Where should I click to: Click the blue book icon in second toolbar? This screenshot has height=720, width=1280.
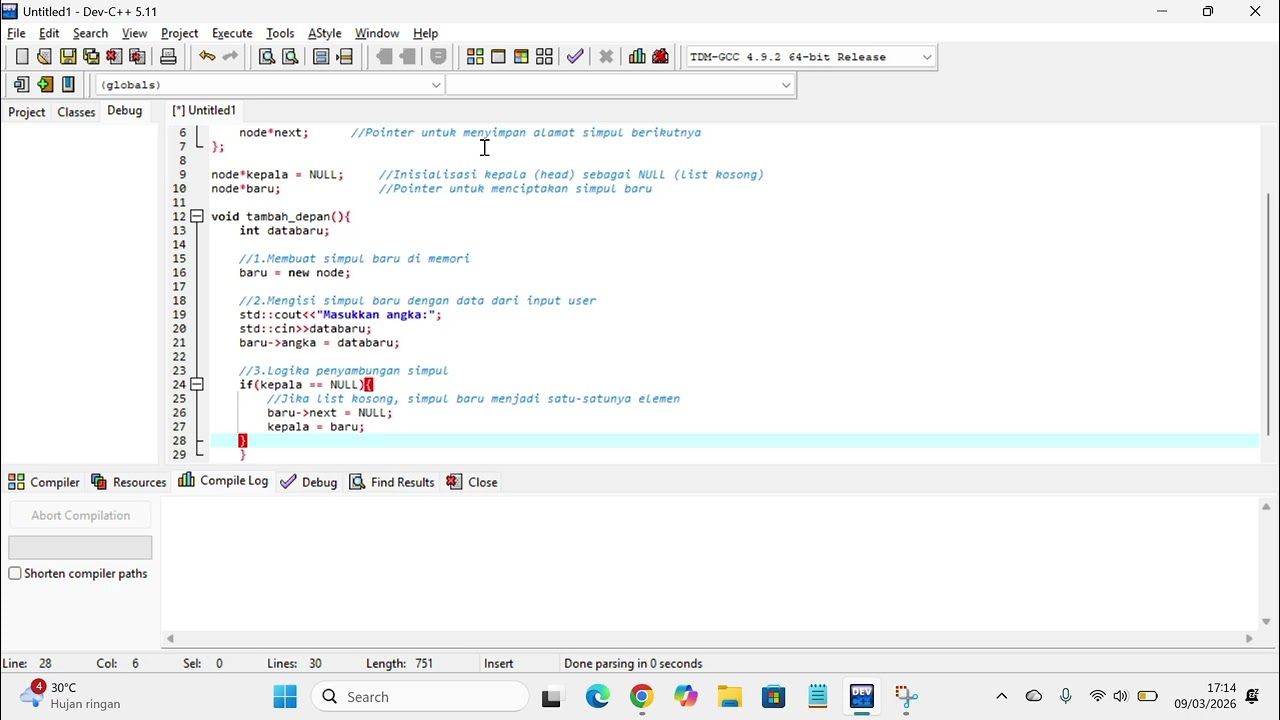coord(68,85)
